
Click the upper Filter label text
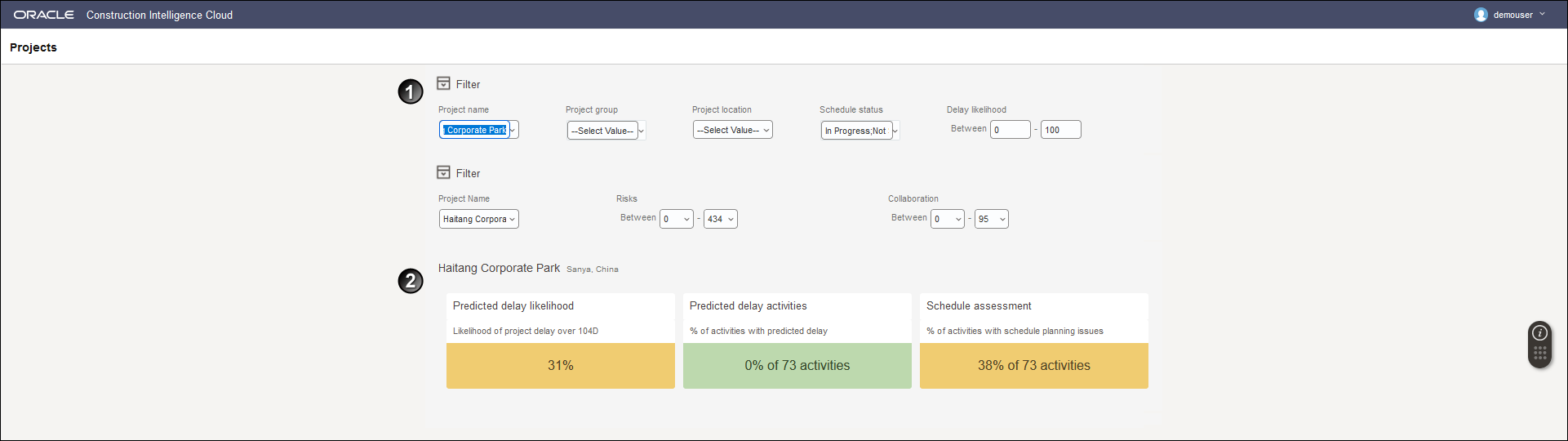click(x=469, y=84)
